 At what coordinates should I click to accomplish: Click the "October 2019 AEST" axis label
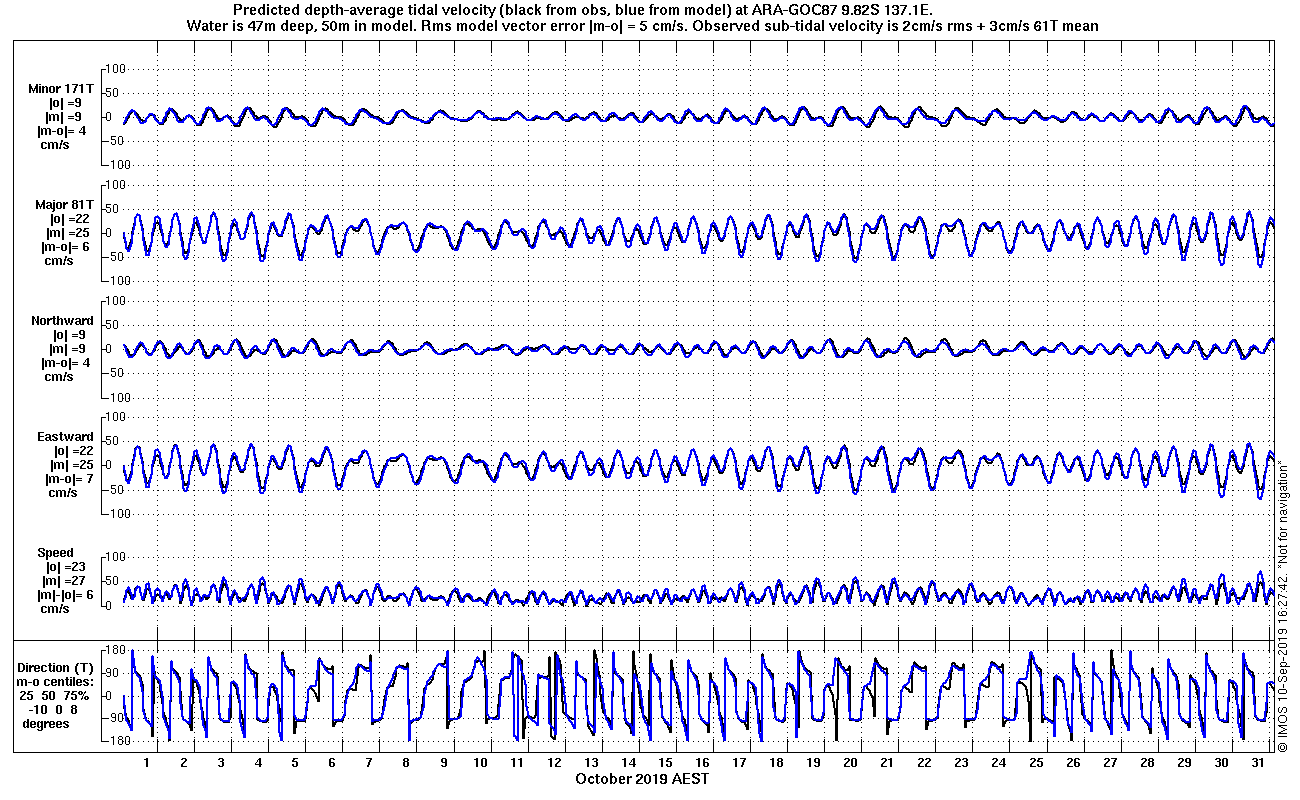click(642, 779)
